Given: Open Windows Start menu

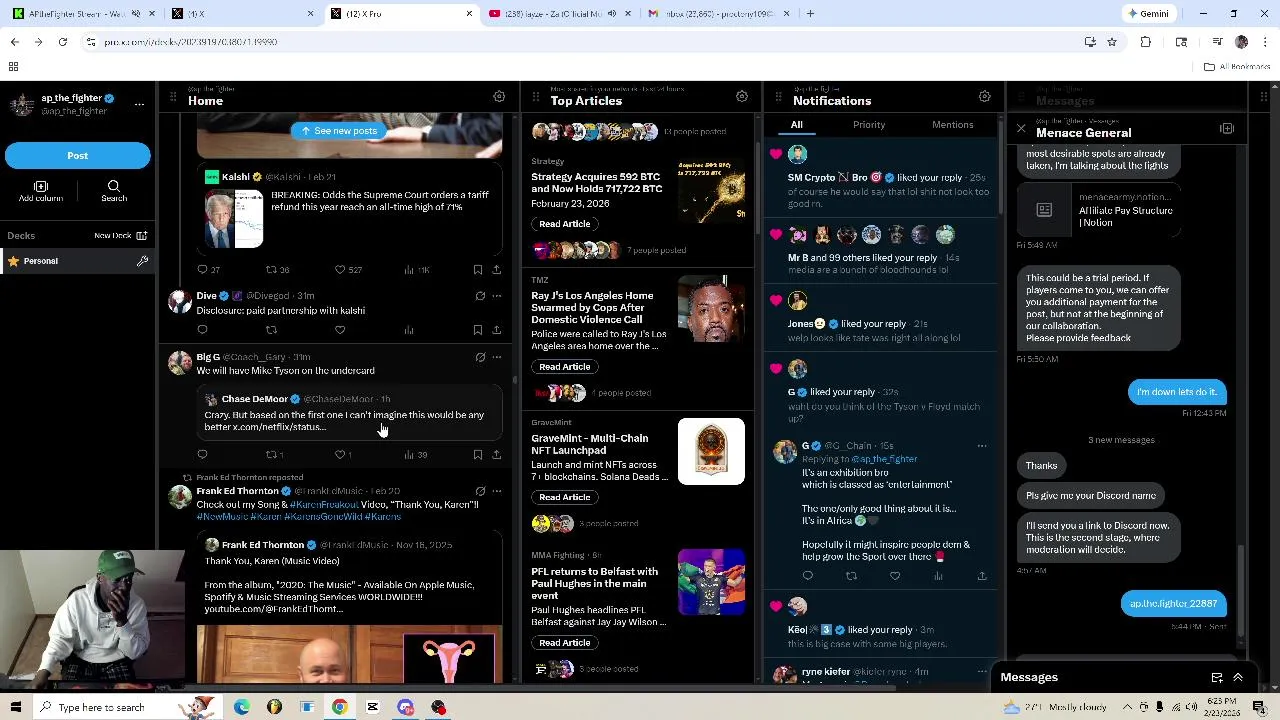Looking at the screenshot, I should 15,707.
